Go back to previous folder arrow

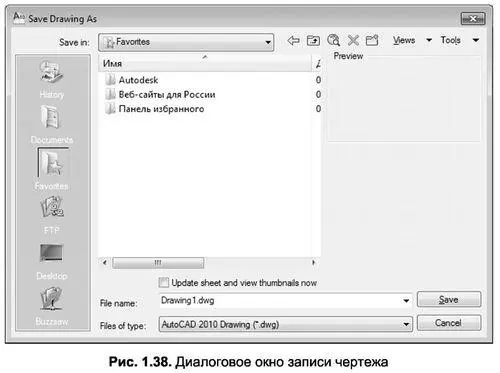click(x=293, y=41)
